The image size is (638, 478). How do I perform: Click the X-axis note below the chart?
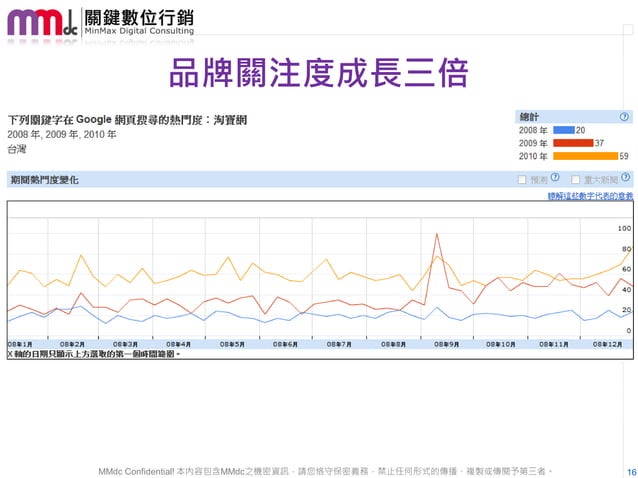(x=94, y=354)
